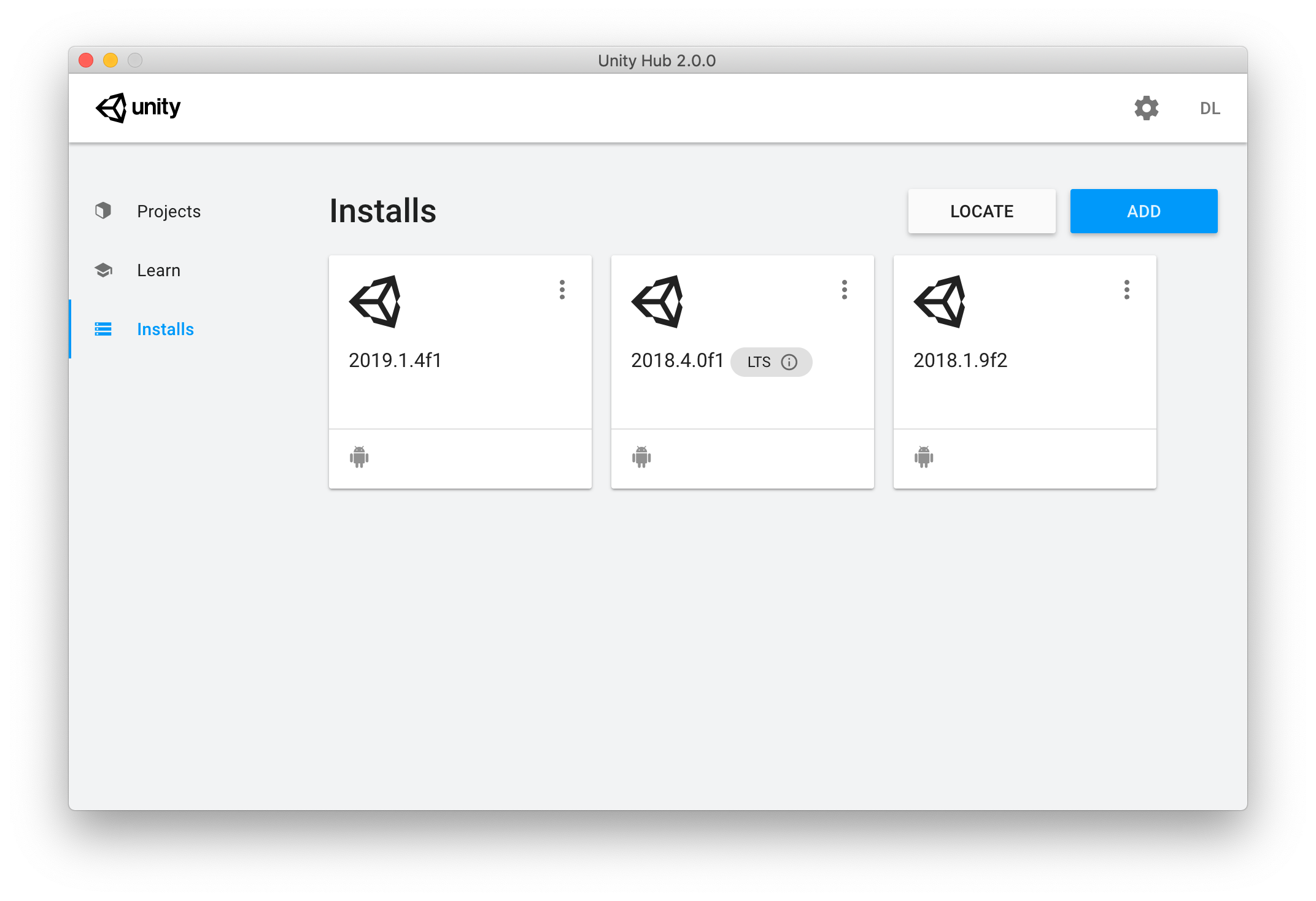Click Android icon on 2019.1.4f1 card
The image size is (1316, 901).
[359, 457]
